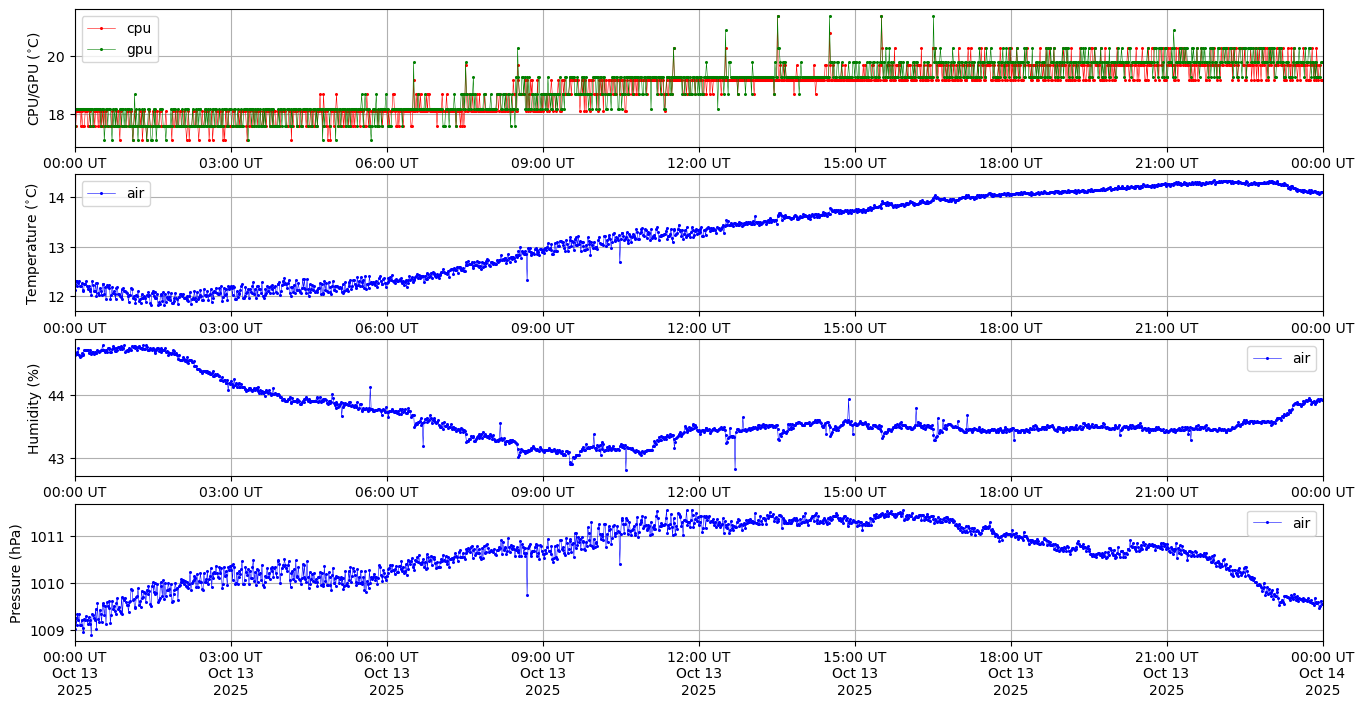Screen dimensions: 1364x707
Task: Click the Oct 14 2025 date label
Action: [x=1322, y=673]
